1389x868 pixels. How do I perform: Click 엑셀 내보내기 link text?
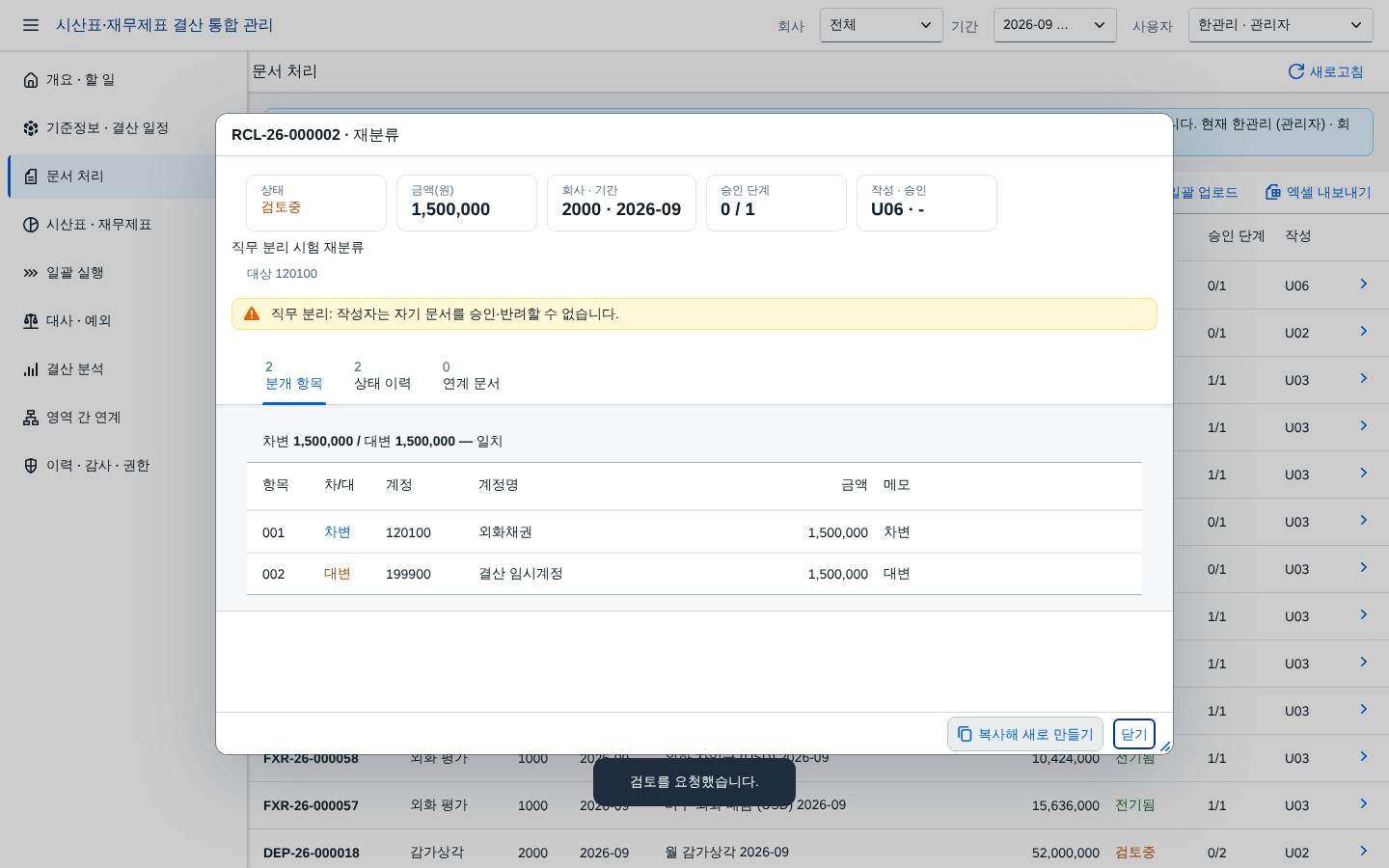pos(1328,192)
